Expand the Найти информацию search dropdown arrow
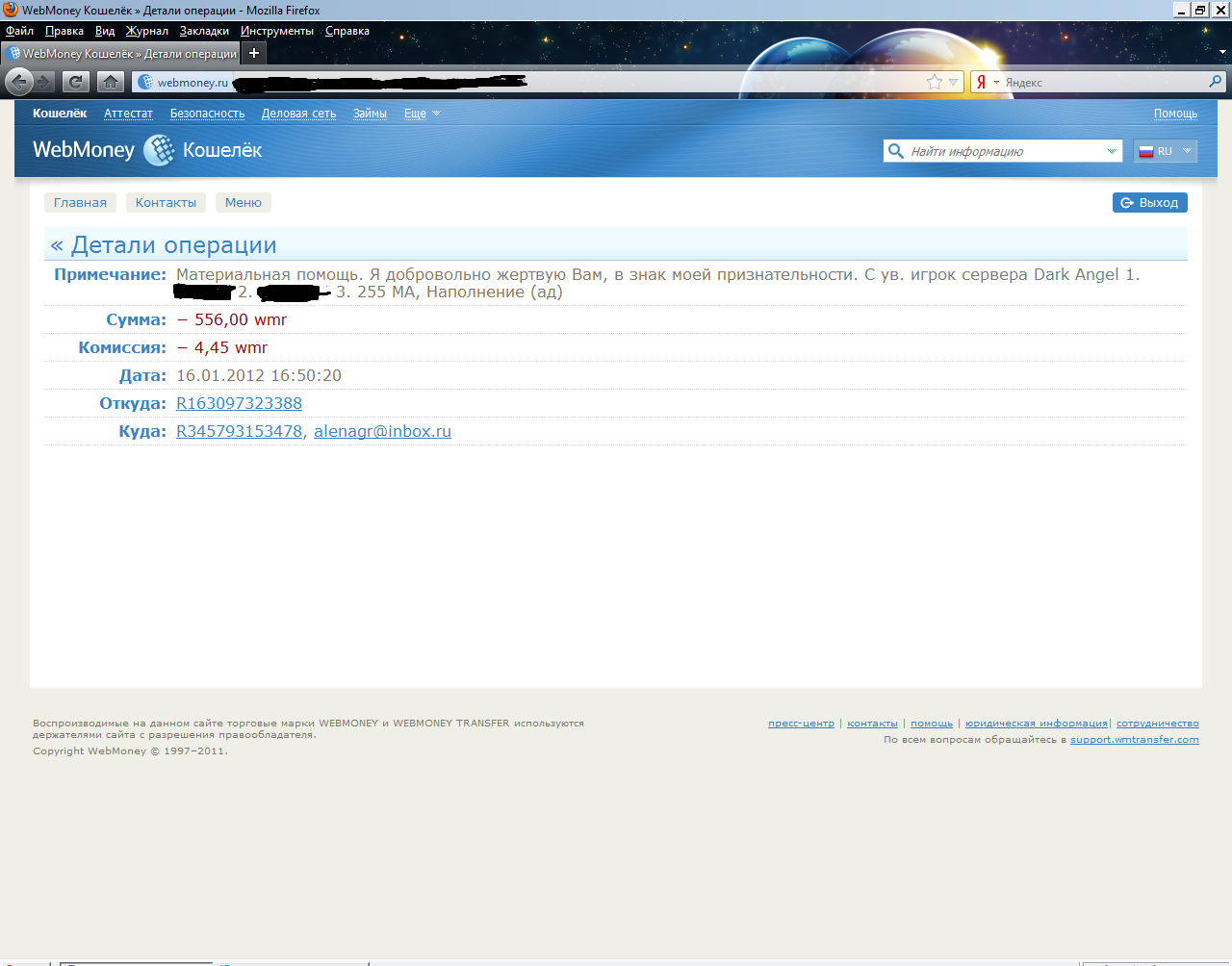This screenshot has width=1232, height=966. tap(1112, 151)
